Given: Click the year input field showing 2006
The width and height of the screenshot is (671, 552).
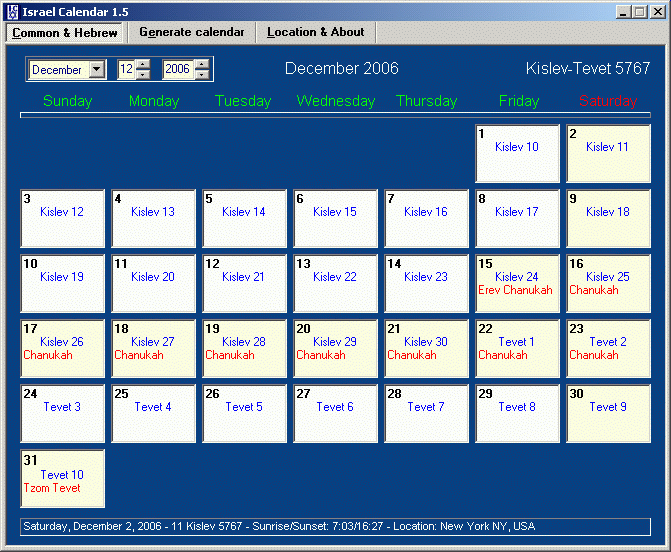Looking at the screenshot, I should tap(178, 69).
